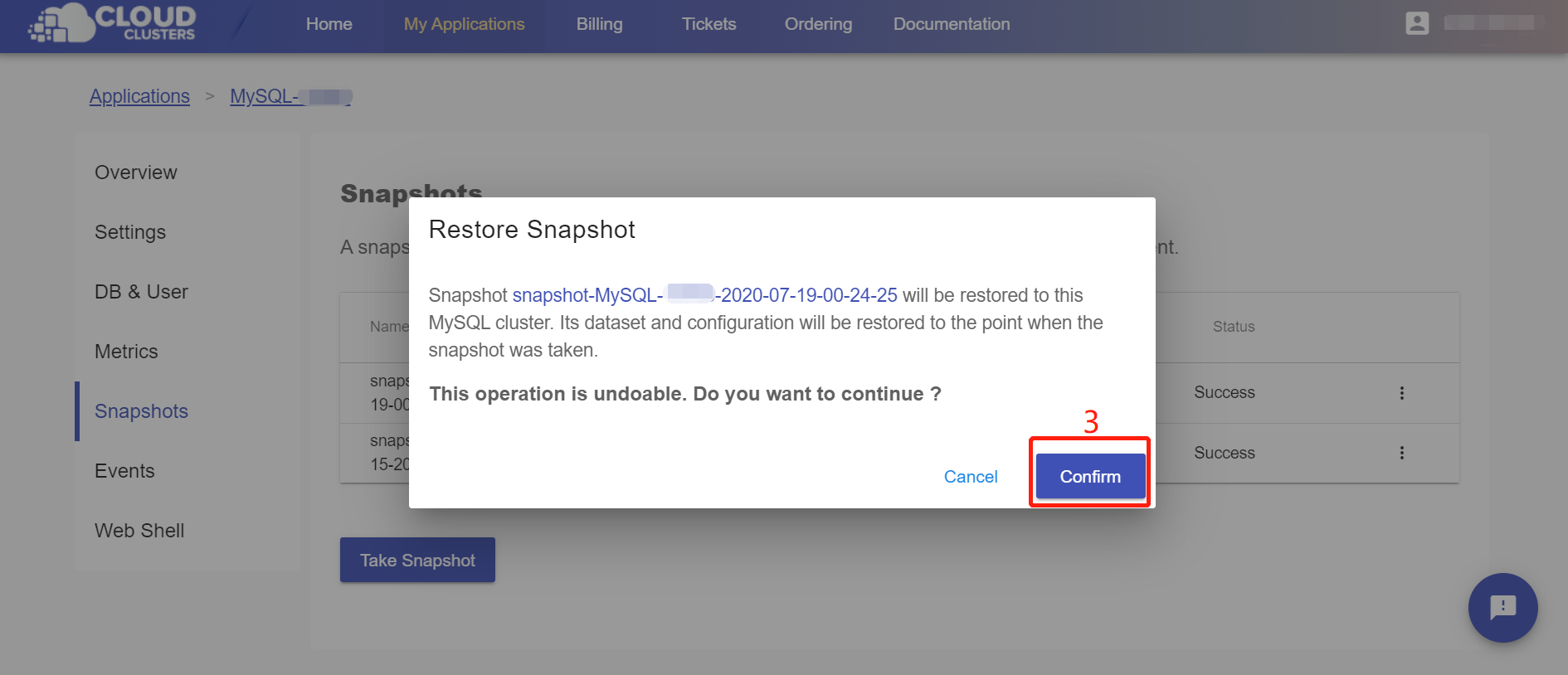Open the user account avatar icon

point(1417,23)
